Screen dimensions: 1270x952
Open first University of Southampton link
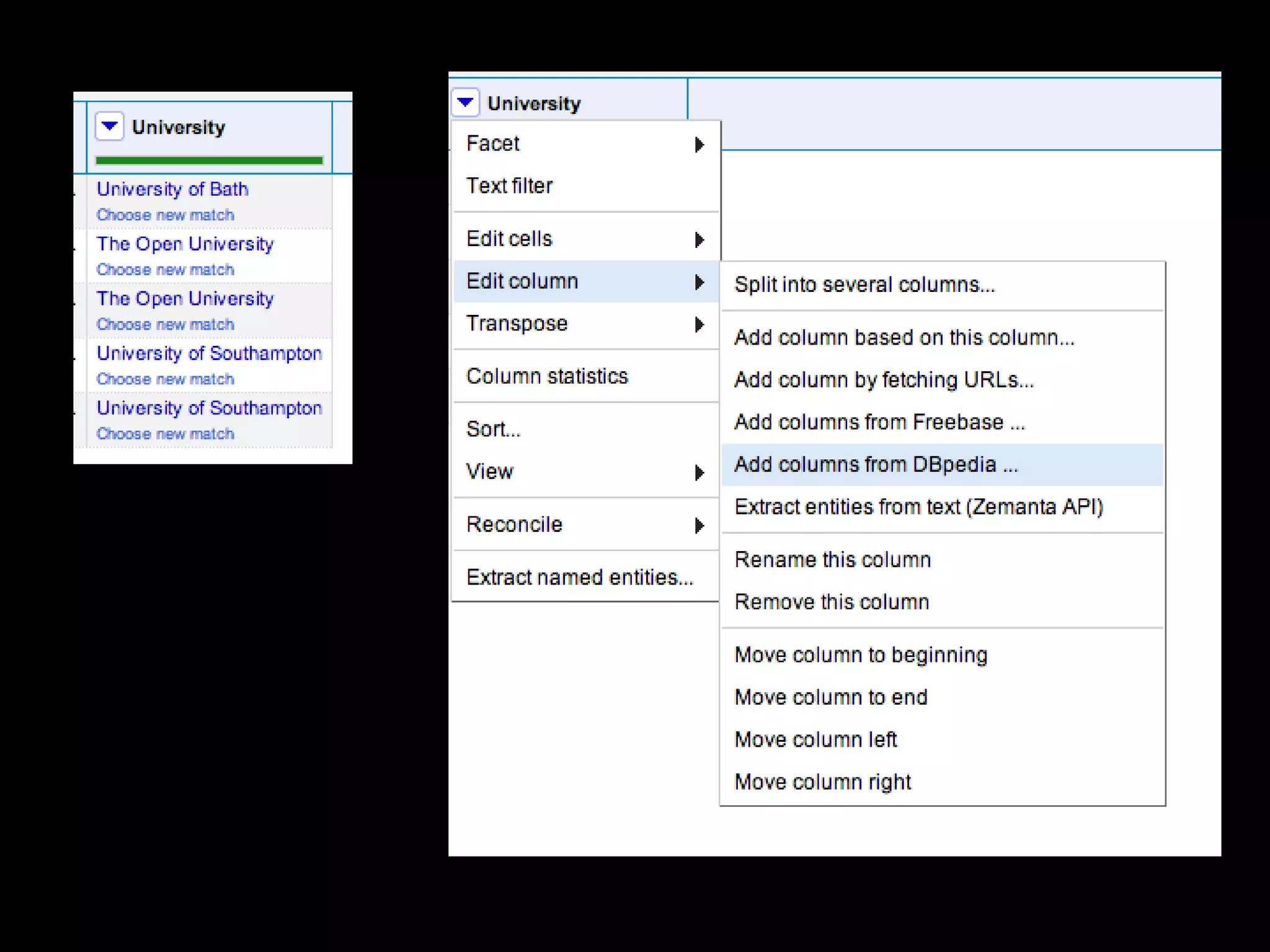(209, 353)
